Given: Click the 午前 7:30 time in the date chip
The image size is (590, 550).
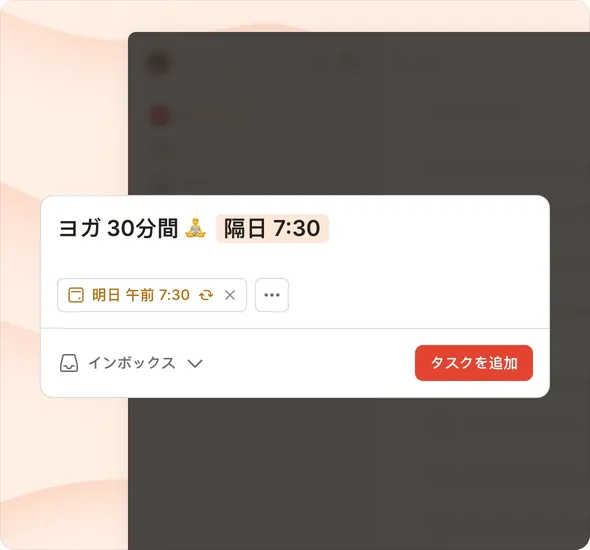Looking at the screenshot, I should click(x=158, y=295).
